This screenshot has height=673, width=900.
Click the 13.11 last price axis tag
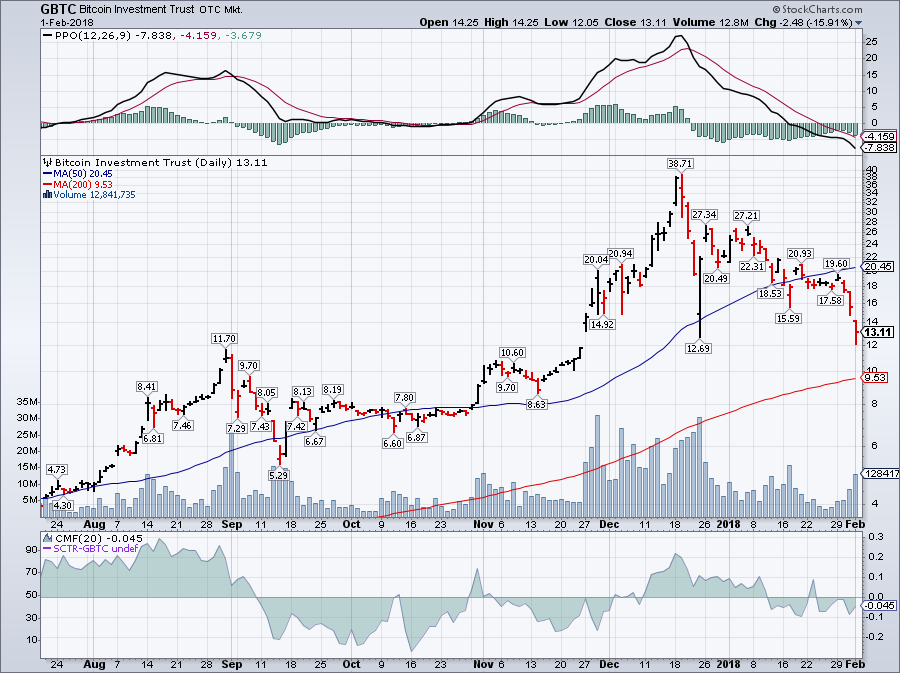(x=877, y=332)
